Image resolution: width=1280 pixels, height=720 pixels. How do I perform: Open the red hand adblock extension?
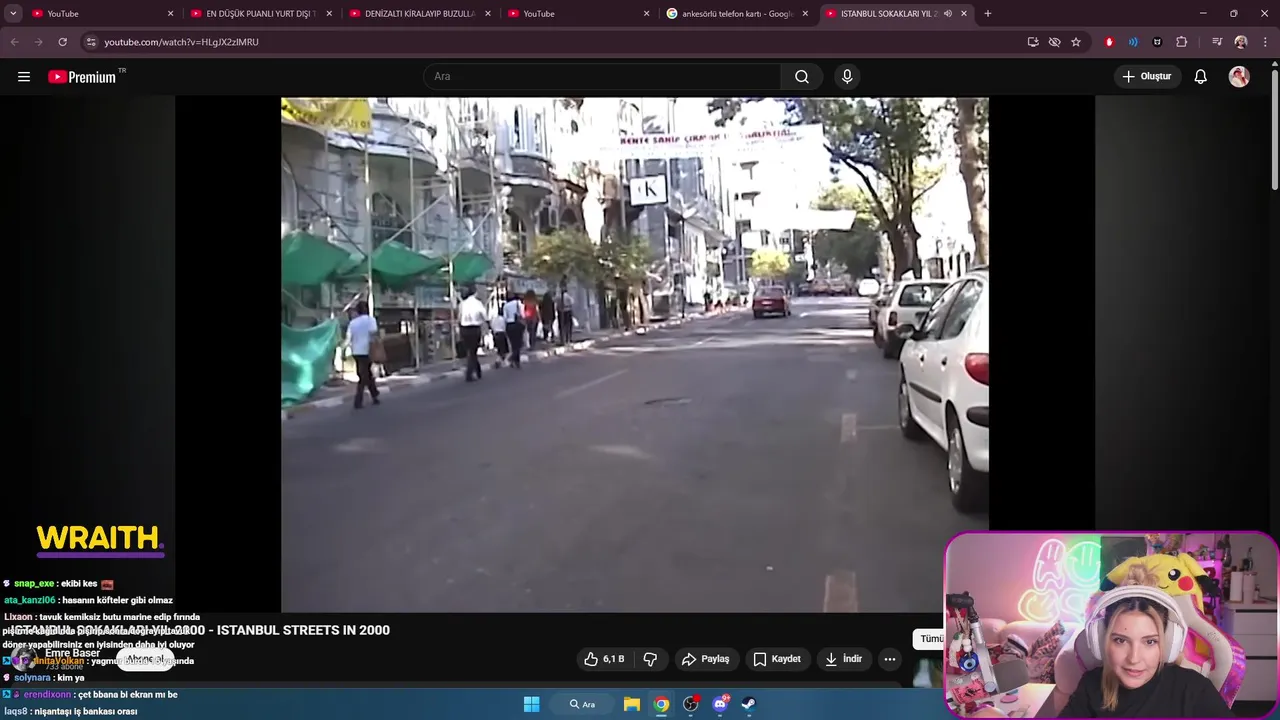coord(1109,42)
